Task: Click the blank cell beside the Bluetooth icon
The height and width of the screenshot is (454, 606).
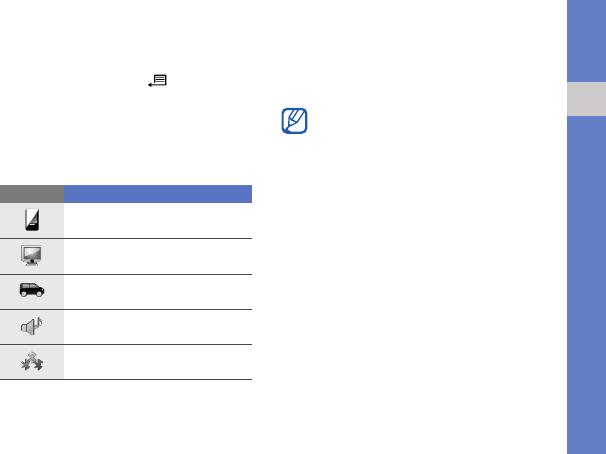Action: tap(158, 362)
